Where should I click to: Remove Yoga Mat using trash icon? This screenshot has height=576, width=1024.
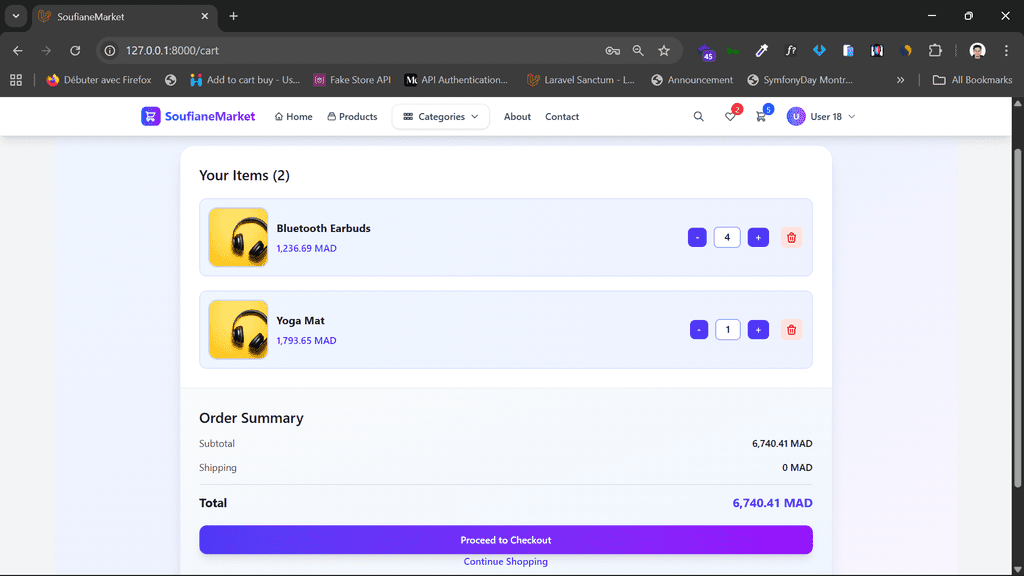(791, 330)
